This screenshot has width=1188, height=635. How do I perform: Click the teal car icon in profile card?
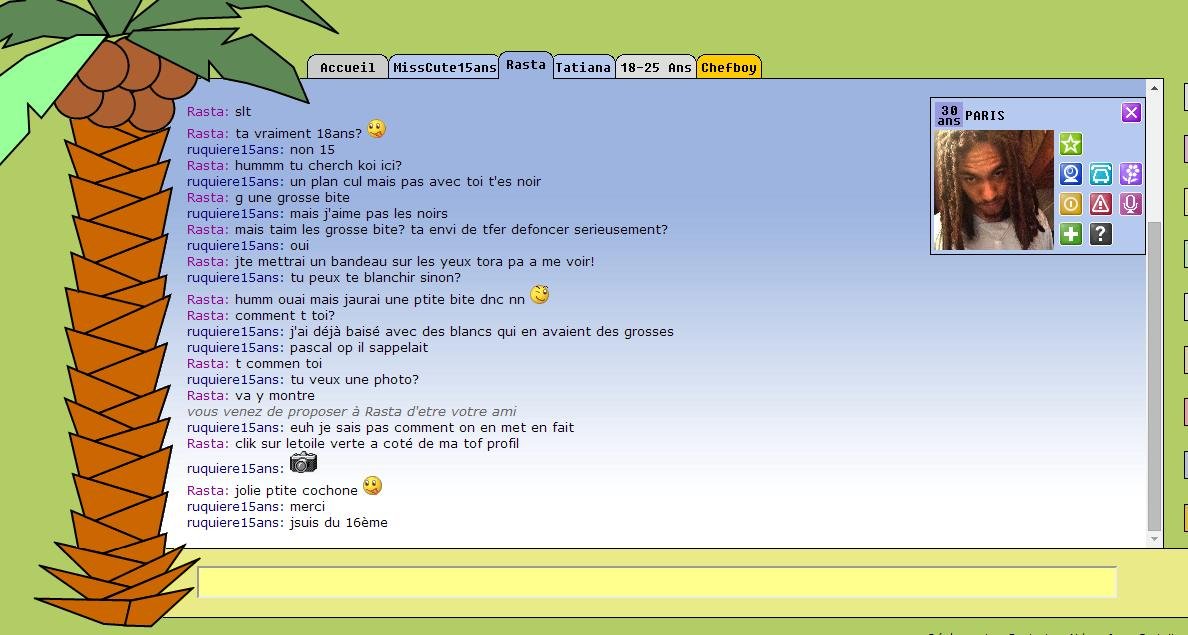(x=1101, y=174)
